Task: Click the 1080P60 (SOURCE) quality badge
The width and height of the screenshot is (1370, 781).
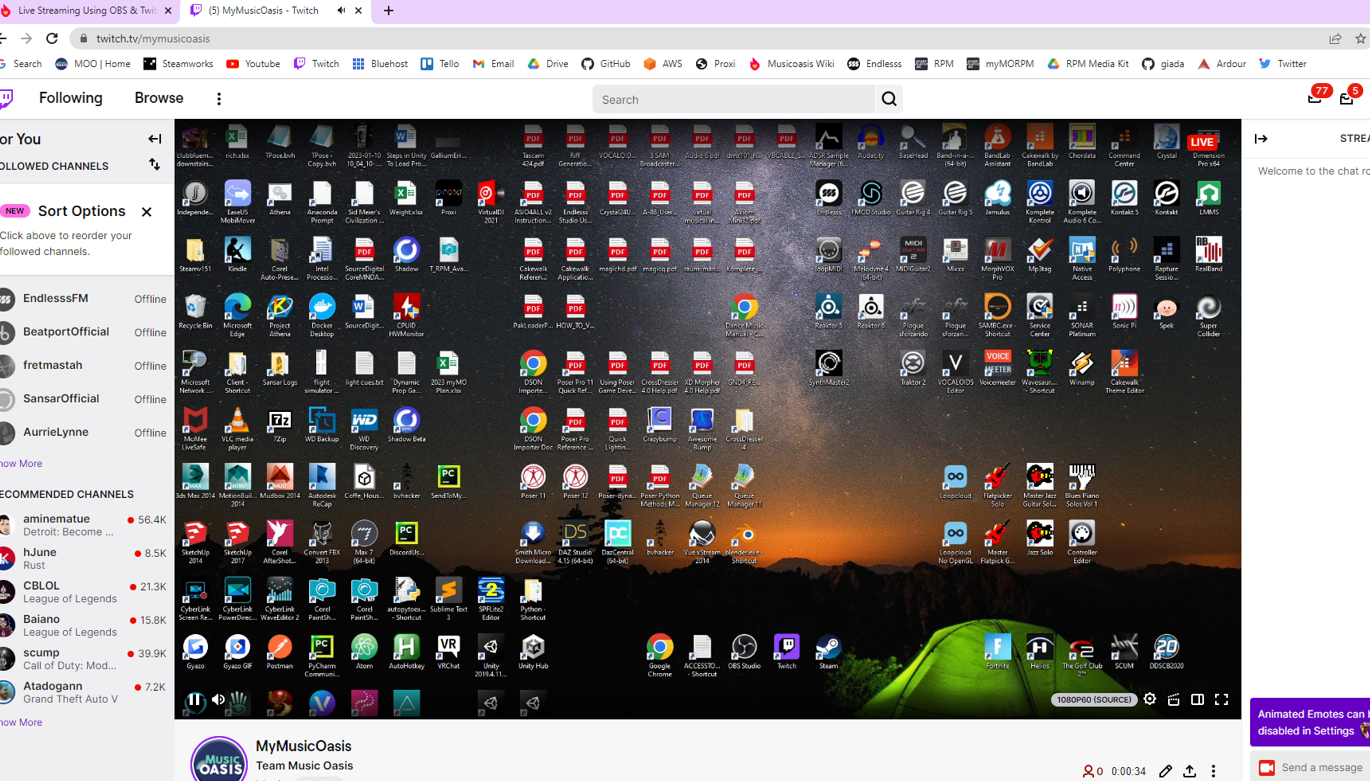Action: [1093, 700]
